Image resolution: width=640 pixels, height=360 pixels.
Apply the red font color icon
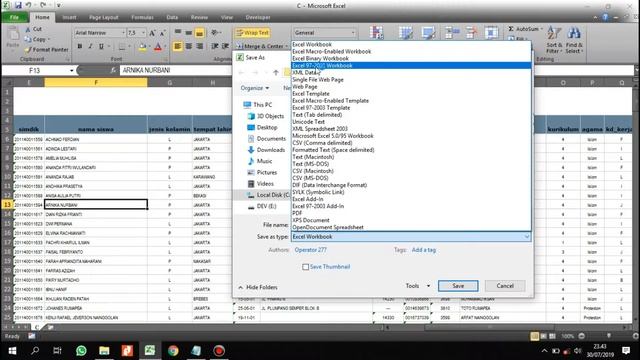pyautogui.click(x=158, y=47)
